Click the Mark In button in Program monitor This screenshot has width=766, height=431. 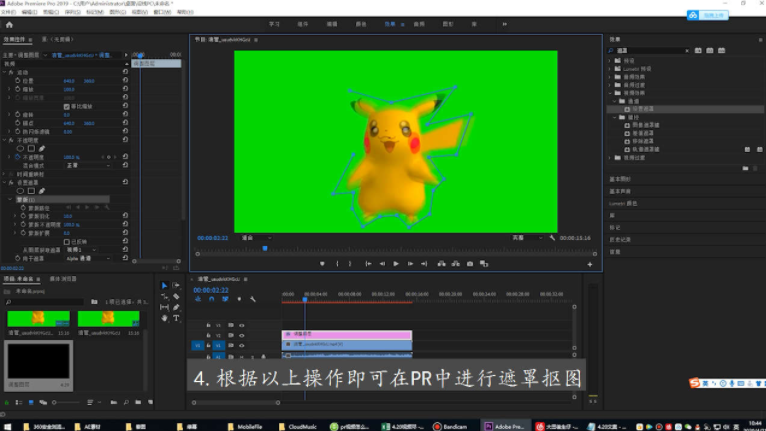pos(337,264)
